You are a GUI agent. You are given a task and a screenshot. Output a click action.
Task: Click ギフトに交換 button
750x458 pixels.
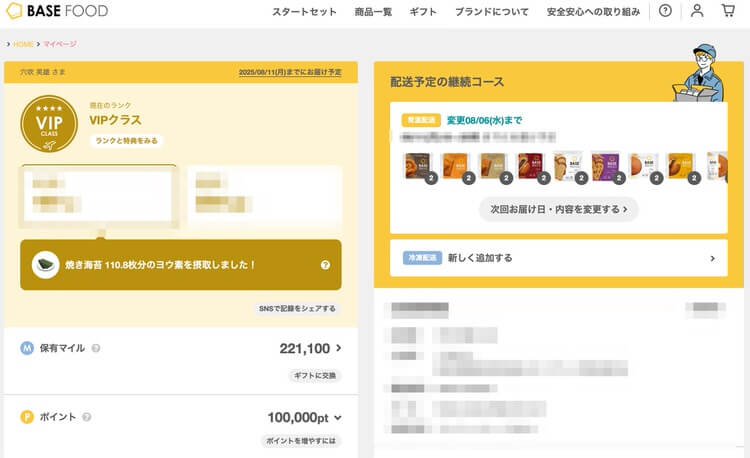pyautogui.click(x=314, y=376)
